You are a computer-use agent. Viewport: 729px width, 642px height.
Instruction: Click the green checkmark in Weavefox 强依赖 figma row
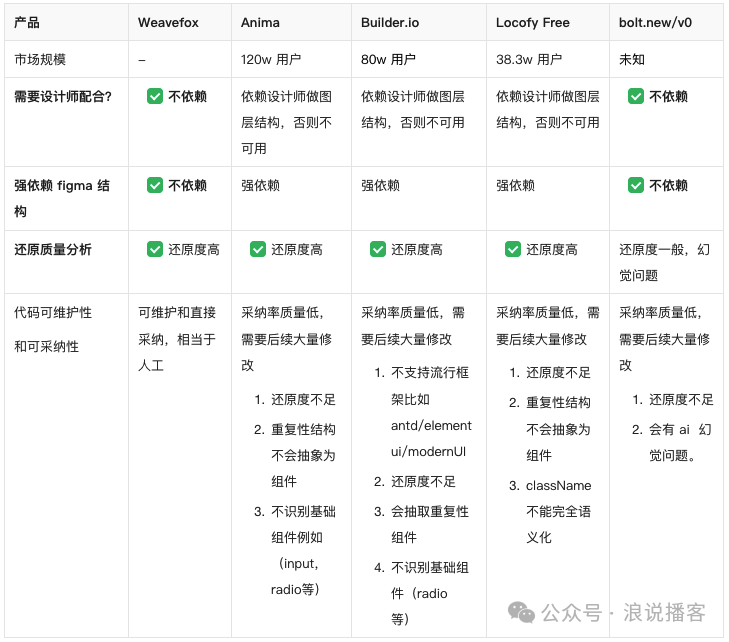tap(155, 185)
